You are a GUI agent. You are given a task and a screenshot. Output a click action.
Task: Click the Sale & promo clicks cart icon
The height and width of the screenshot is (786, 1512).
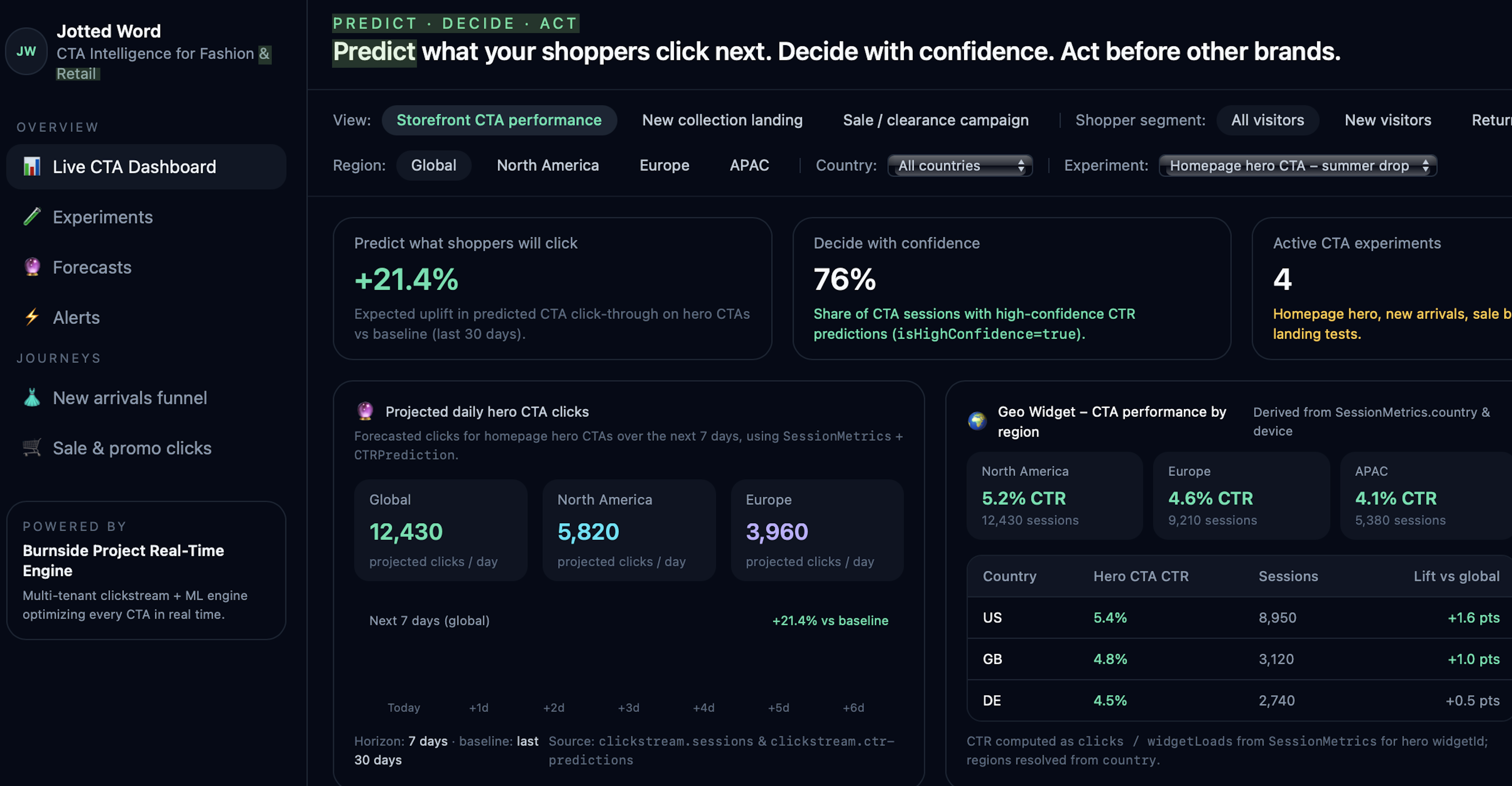(x=32, y=447)
